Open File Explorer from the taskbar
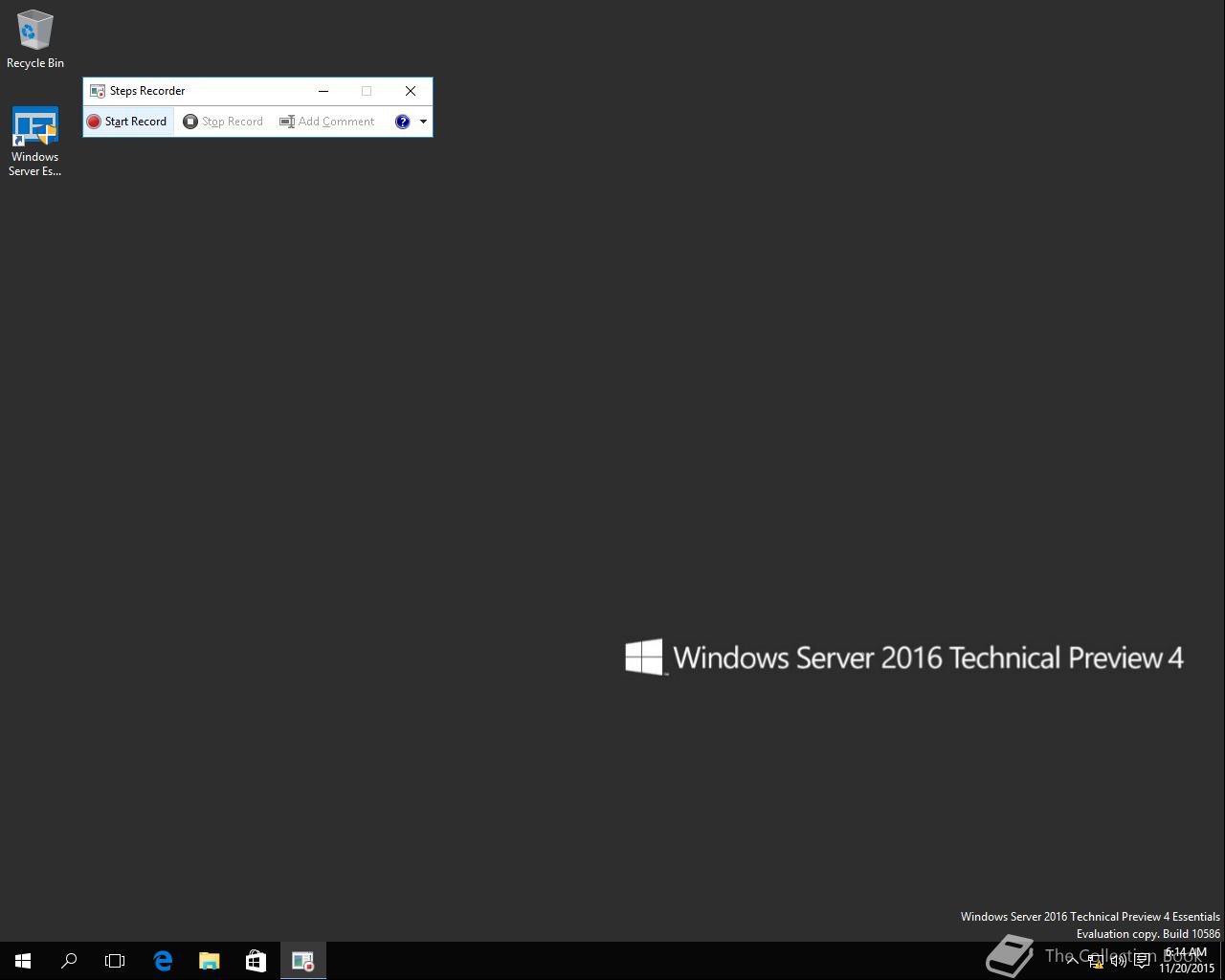 [x=209, y=961]
